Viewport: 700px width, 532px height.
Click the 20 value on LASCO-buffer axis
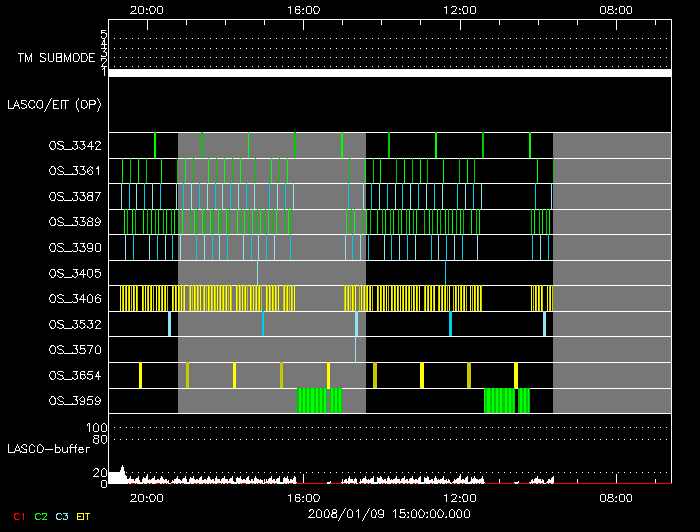coord(100,473)
